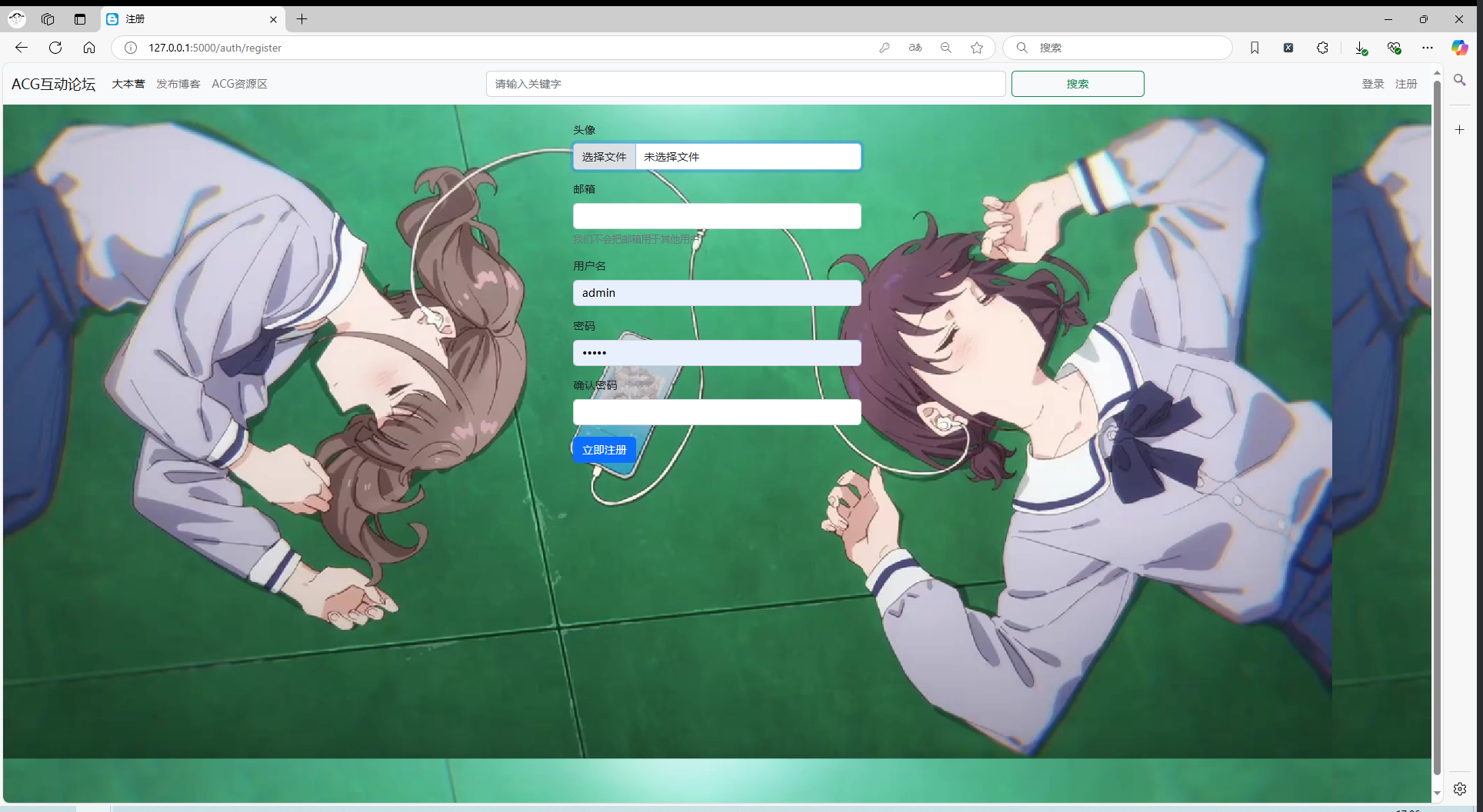Click the translate page icon
The image size is (1483, 812).
915,48
